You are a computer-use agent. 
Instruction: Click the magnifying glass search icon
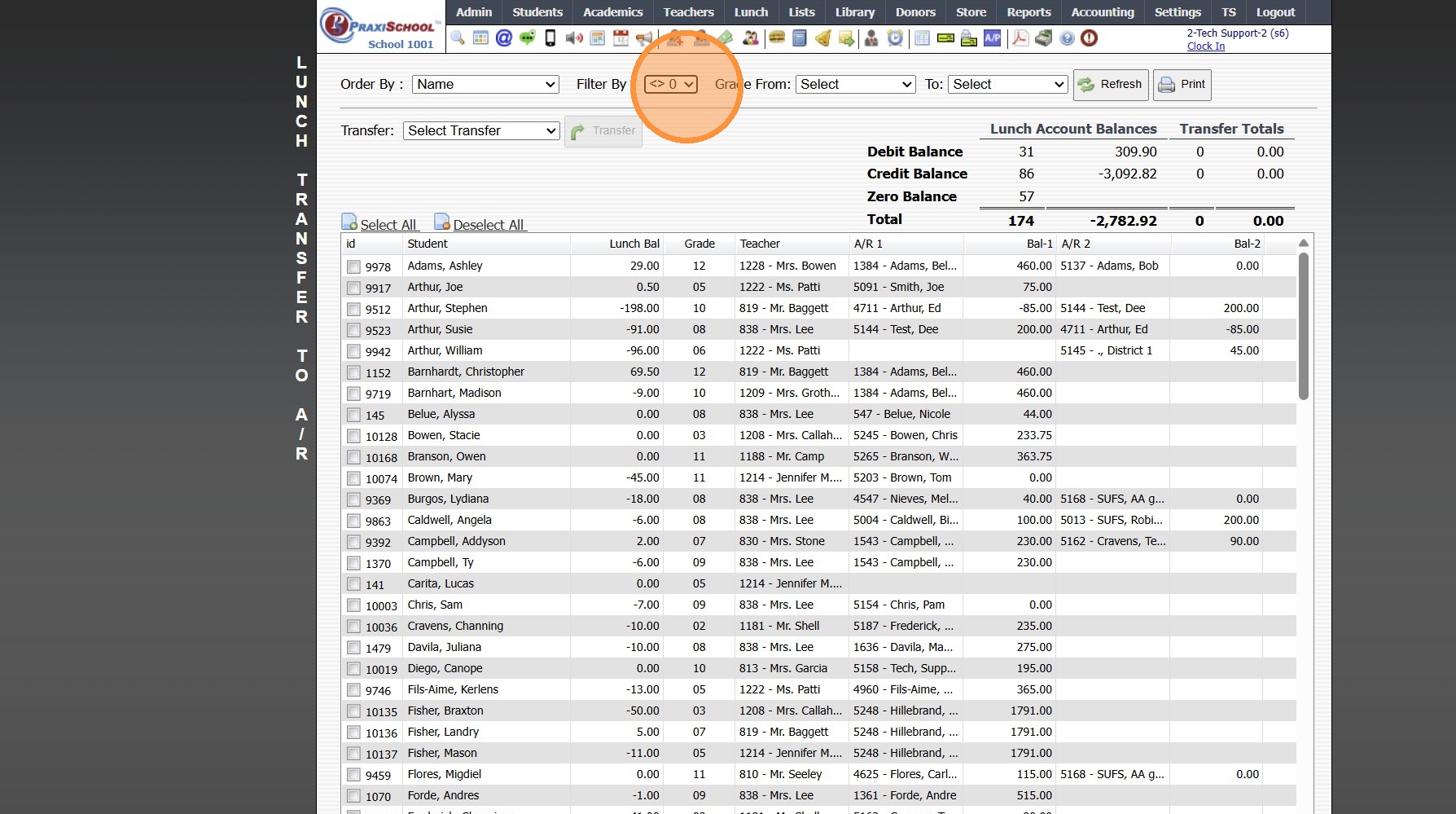tap(458, 38)
